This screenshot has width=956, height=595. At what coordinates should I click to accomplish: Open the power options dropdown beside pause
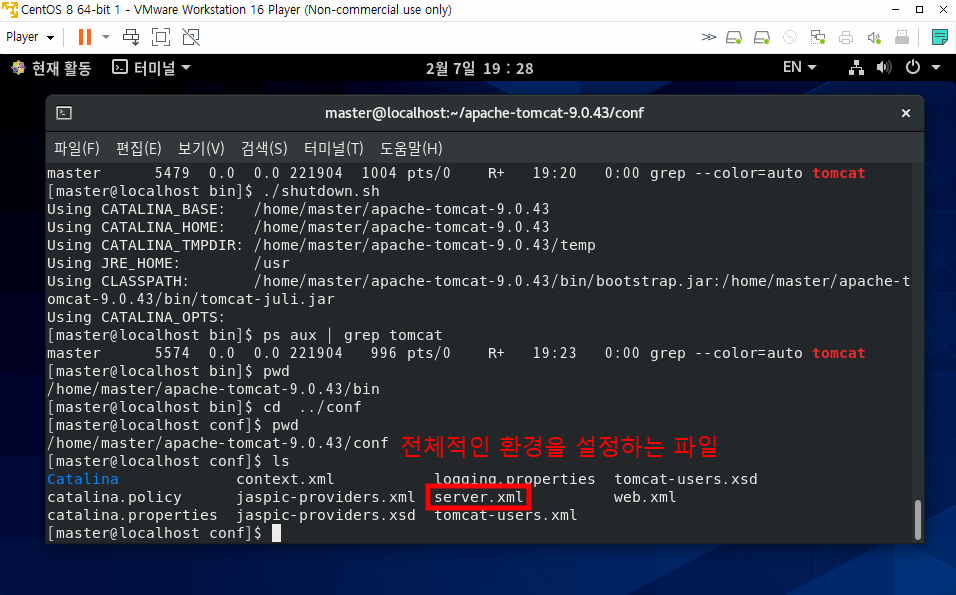[x=106, y=37]
